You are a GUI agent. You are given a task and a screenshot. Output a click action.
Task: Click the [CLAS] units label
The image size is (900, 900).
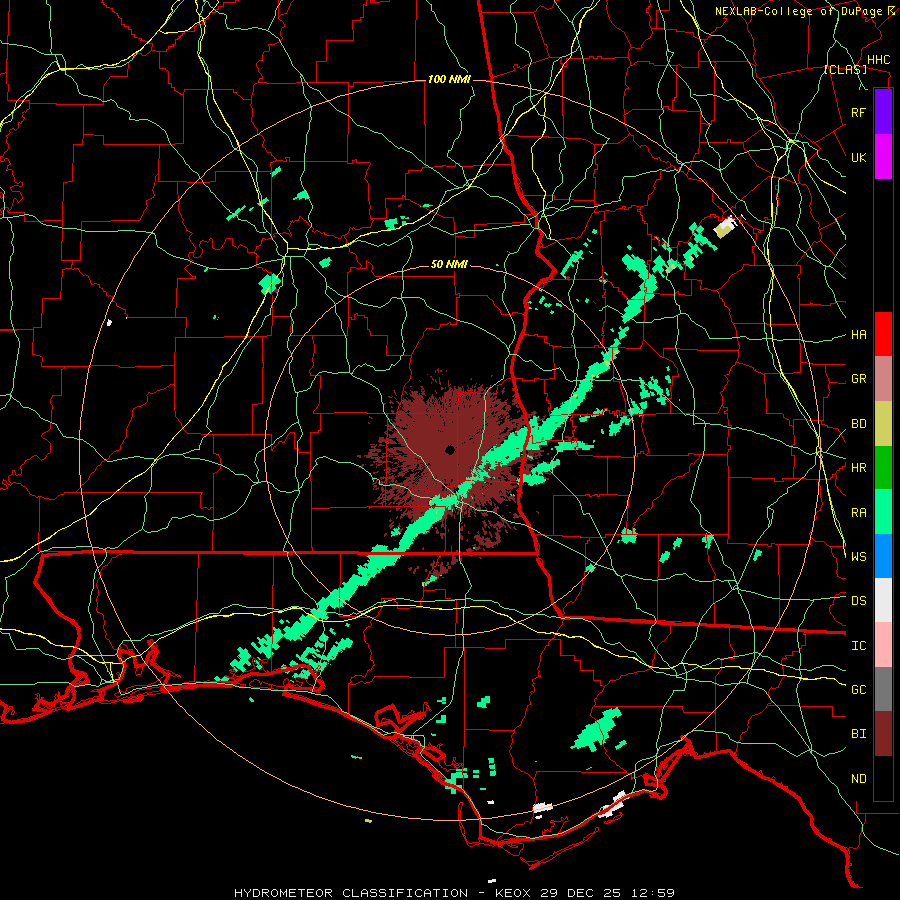pos(845,70)
